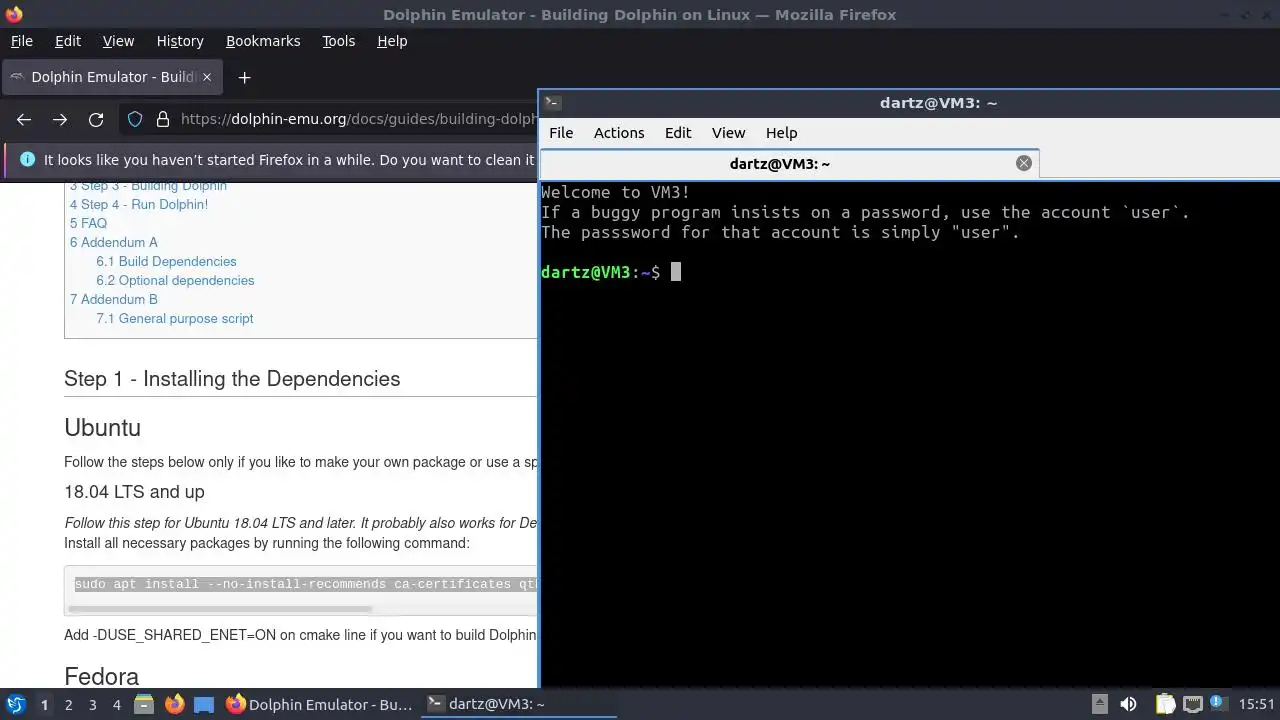Click the info icon in notification bar

[27, 160]
